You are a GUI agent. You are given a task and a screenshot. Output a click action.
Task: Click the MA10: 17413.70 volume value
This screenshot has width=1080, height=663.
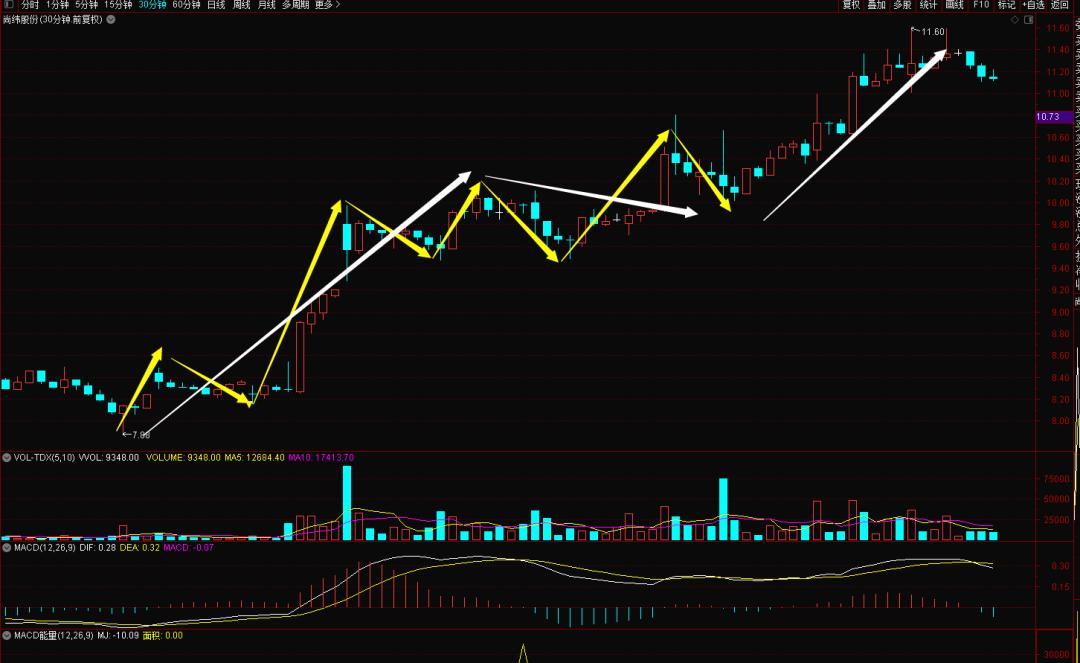pos(321,458)
